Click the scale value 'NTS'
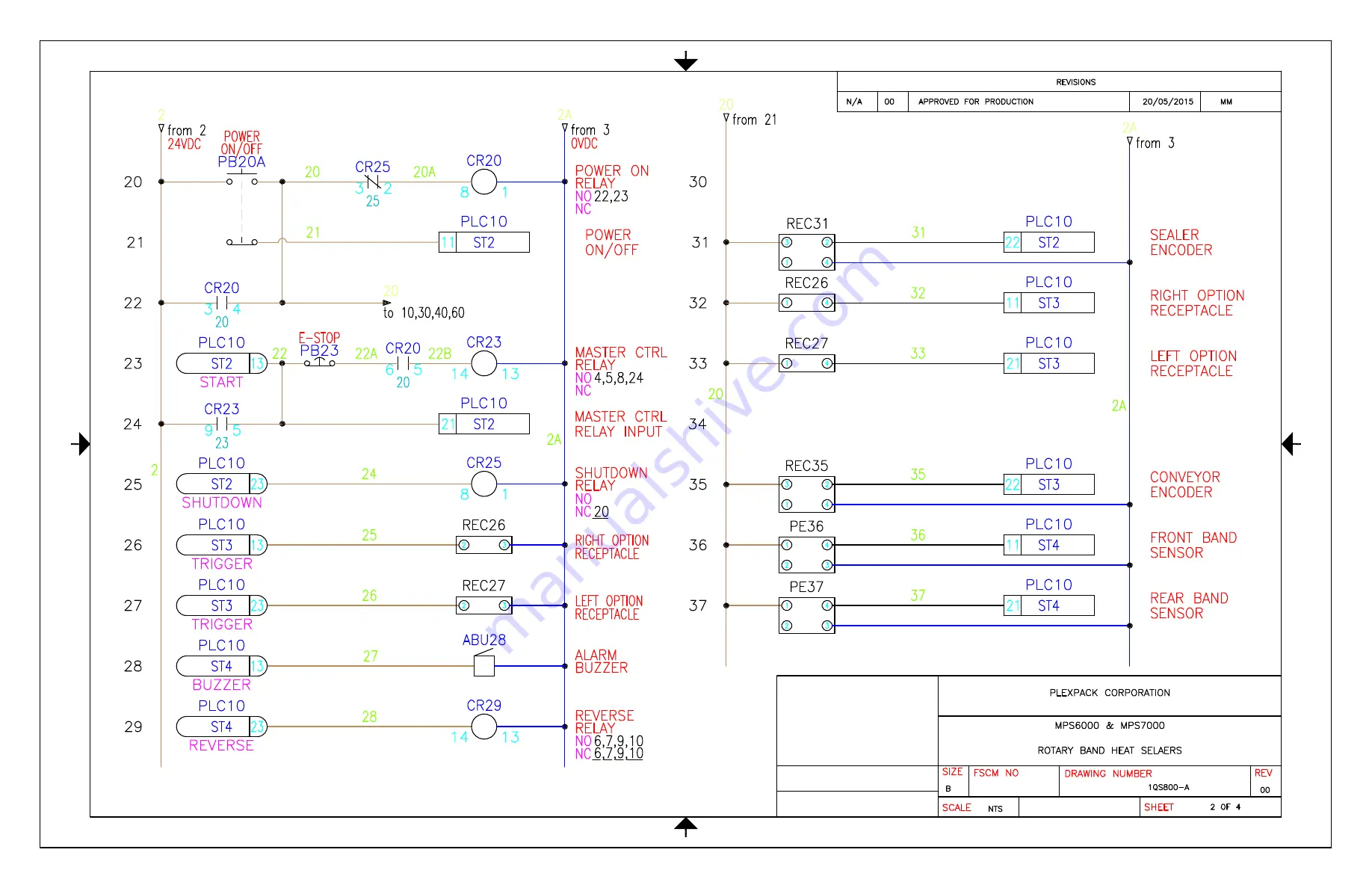 pos(995,809)
